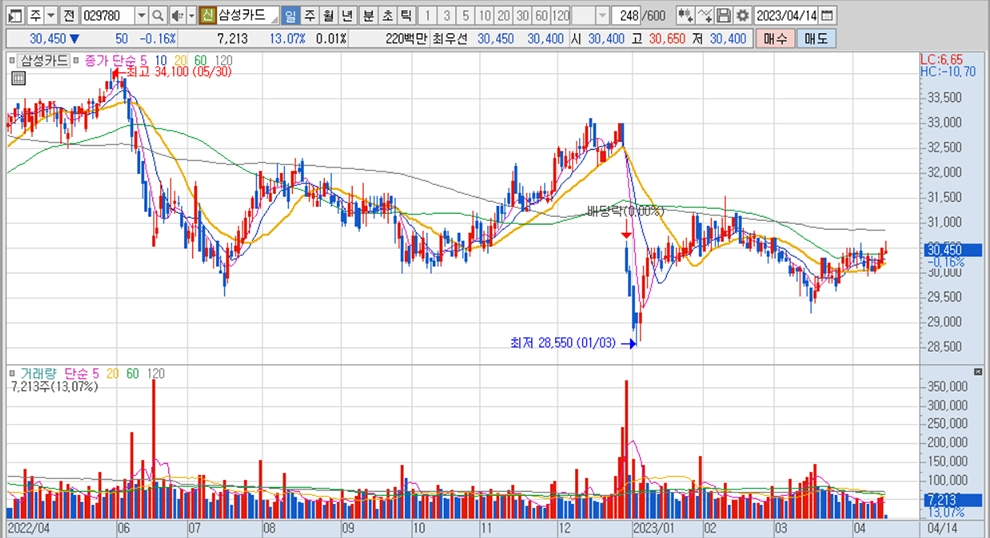The image size is (990, 538).
Task: Select the 일 (daily) period toggle
Action: coord(289,16)
